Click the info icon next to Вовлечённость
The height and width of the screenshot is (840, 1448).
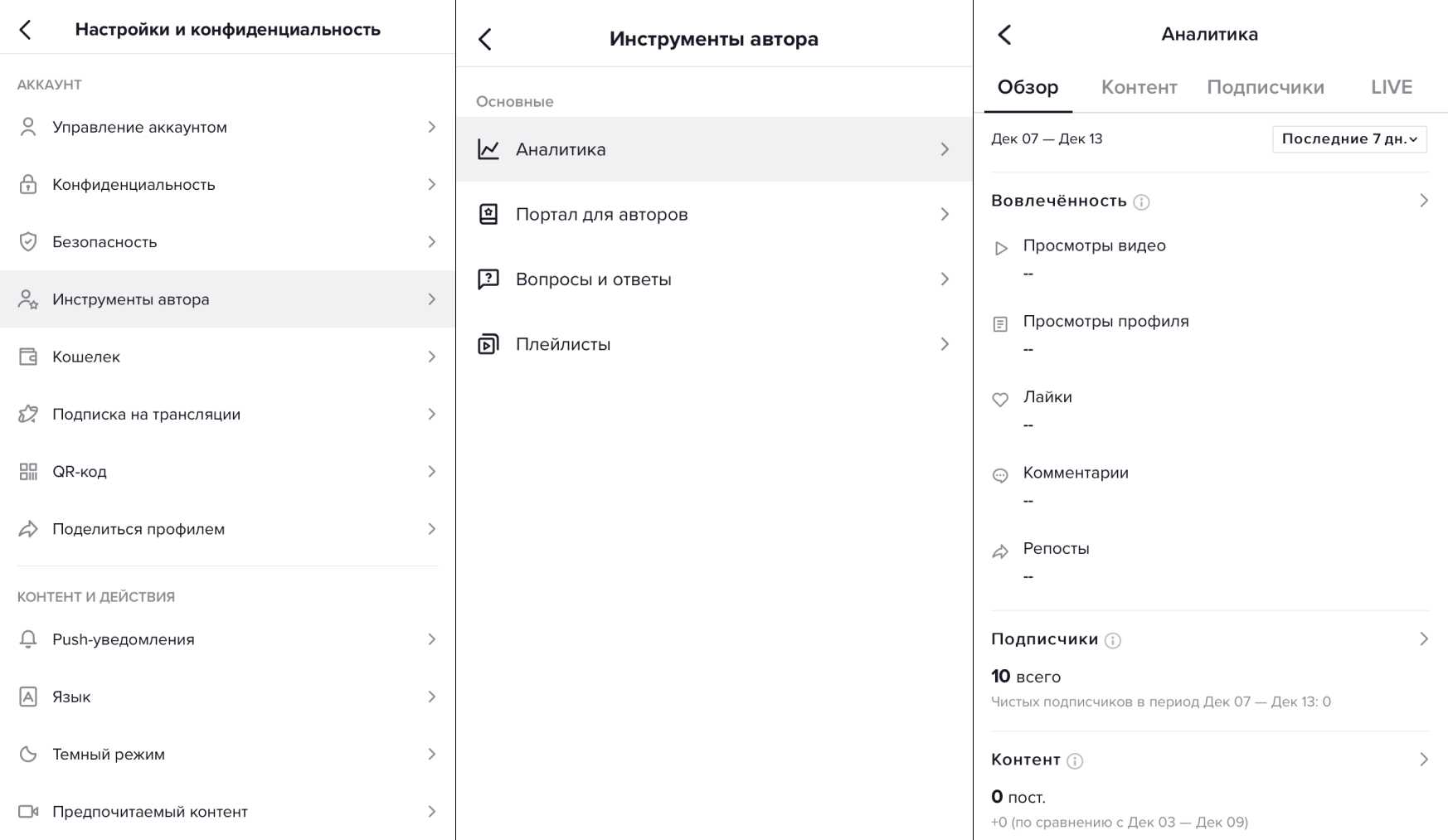pyautogui.click(x=1141, y=202)
